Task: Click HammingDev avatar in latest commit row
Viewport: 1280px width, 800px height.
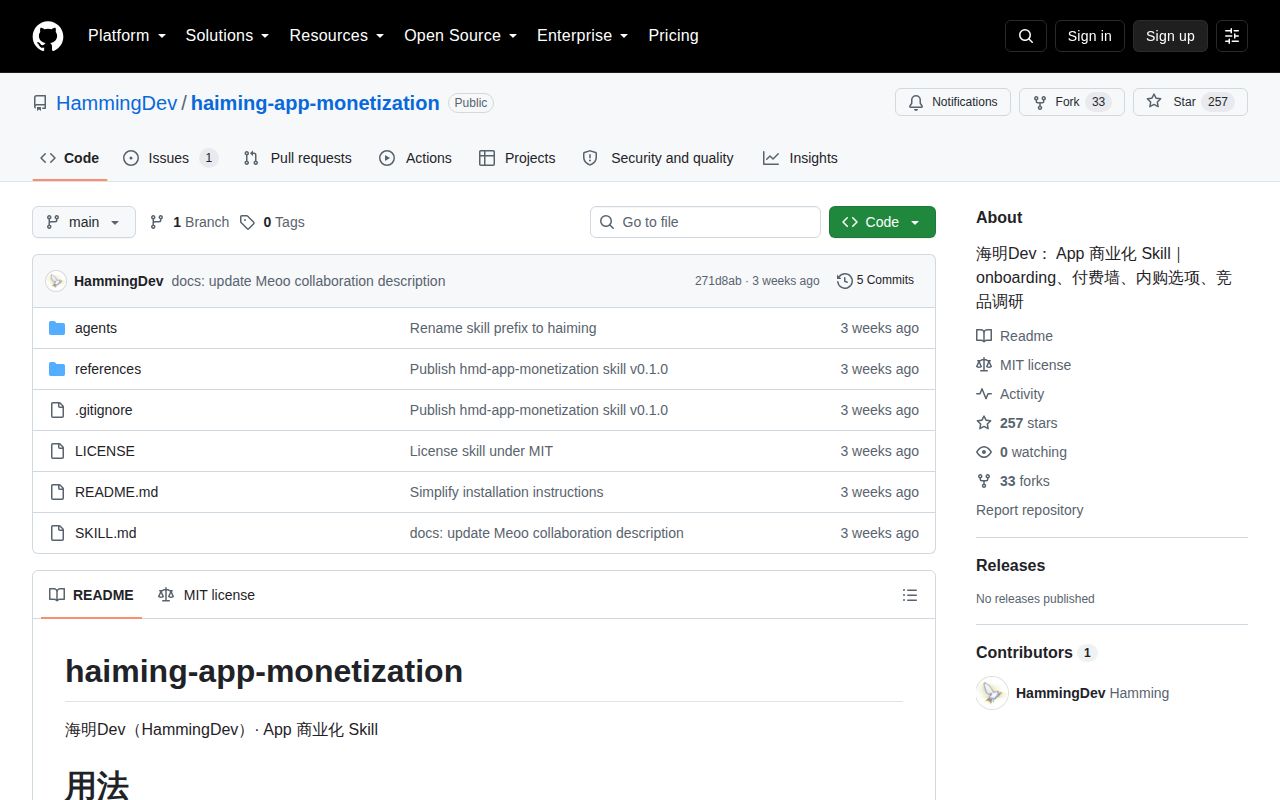Action: point(56,281)
